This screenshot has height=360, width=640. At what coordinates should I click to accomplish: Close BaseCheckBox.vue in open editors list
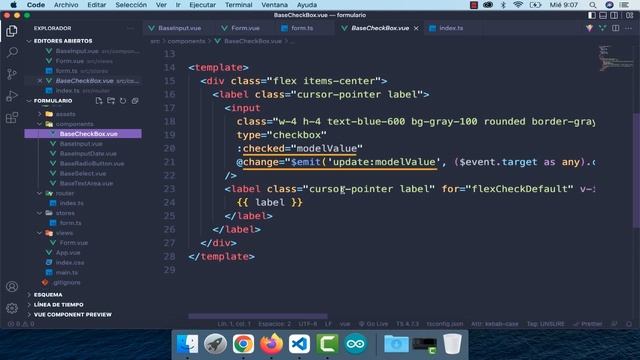[40, 81]
